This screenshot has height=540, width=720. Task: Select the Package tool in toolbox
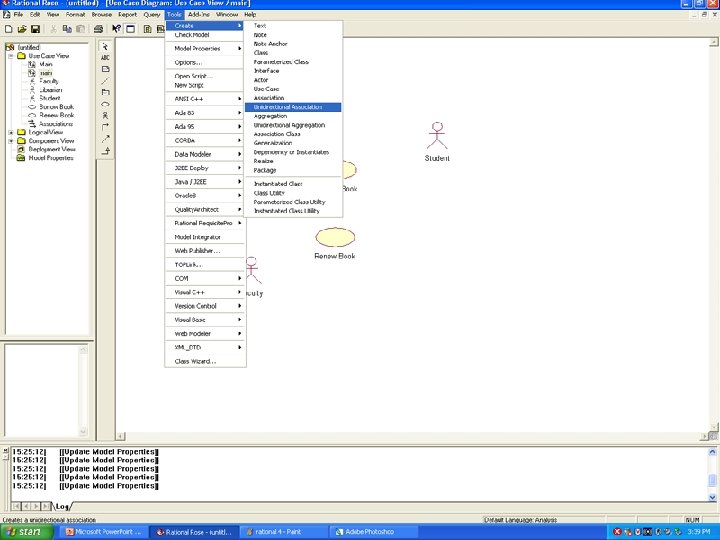point(105,92)
